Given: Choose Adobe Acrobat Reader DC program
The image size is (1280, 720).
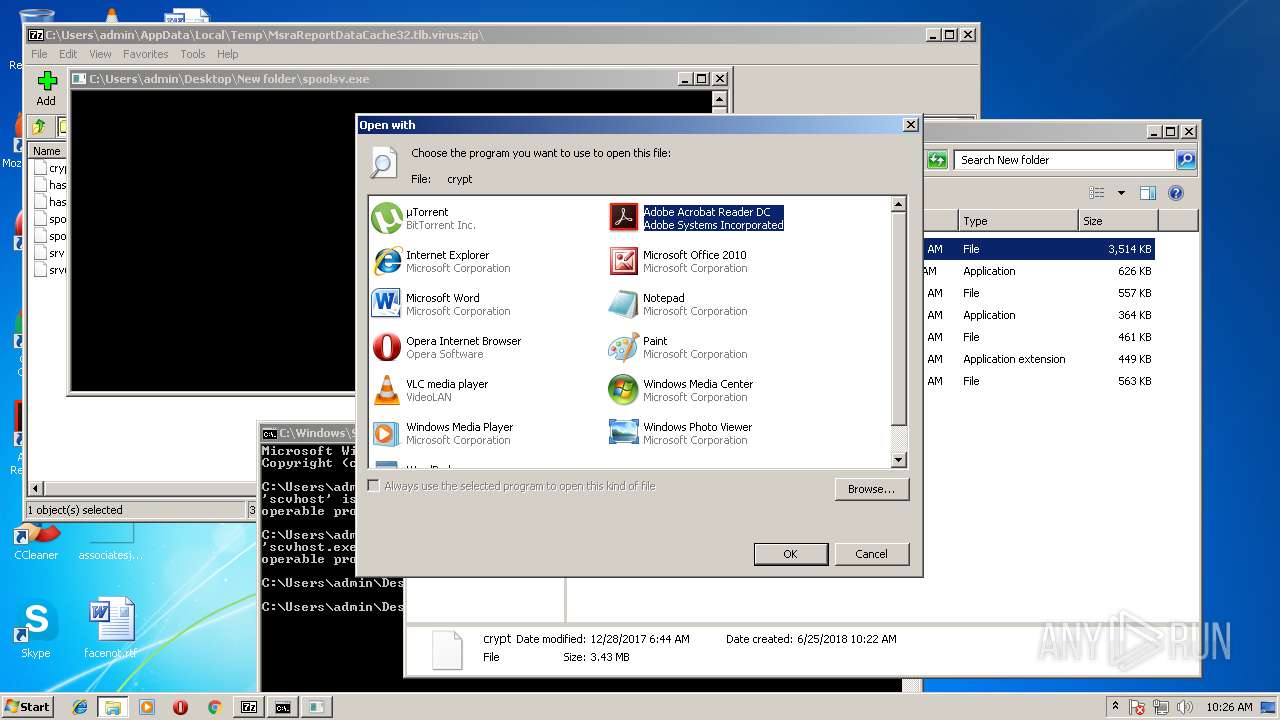Looking at the screenshot, I should coord(697,218).
